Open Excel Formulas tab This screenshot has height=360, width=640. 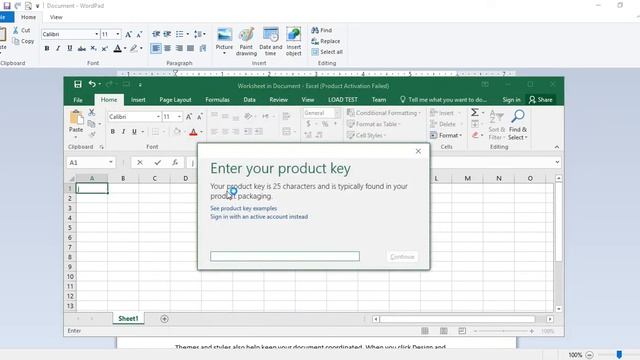pos(217,100)
